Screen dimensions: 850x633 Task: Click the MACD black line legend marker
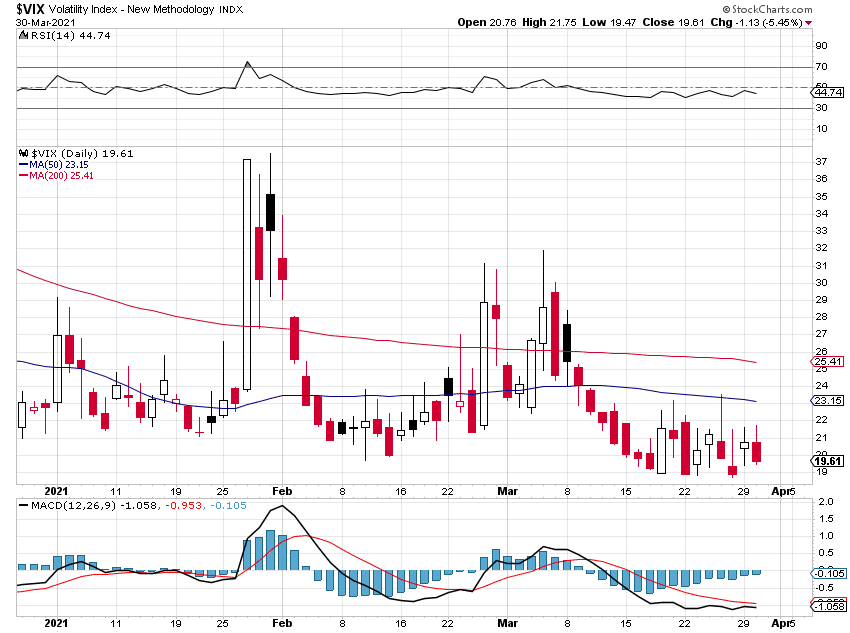[x=23, y=504]
